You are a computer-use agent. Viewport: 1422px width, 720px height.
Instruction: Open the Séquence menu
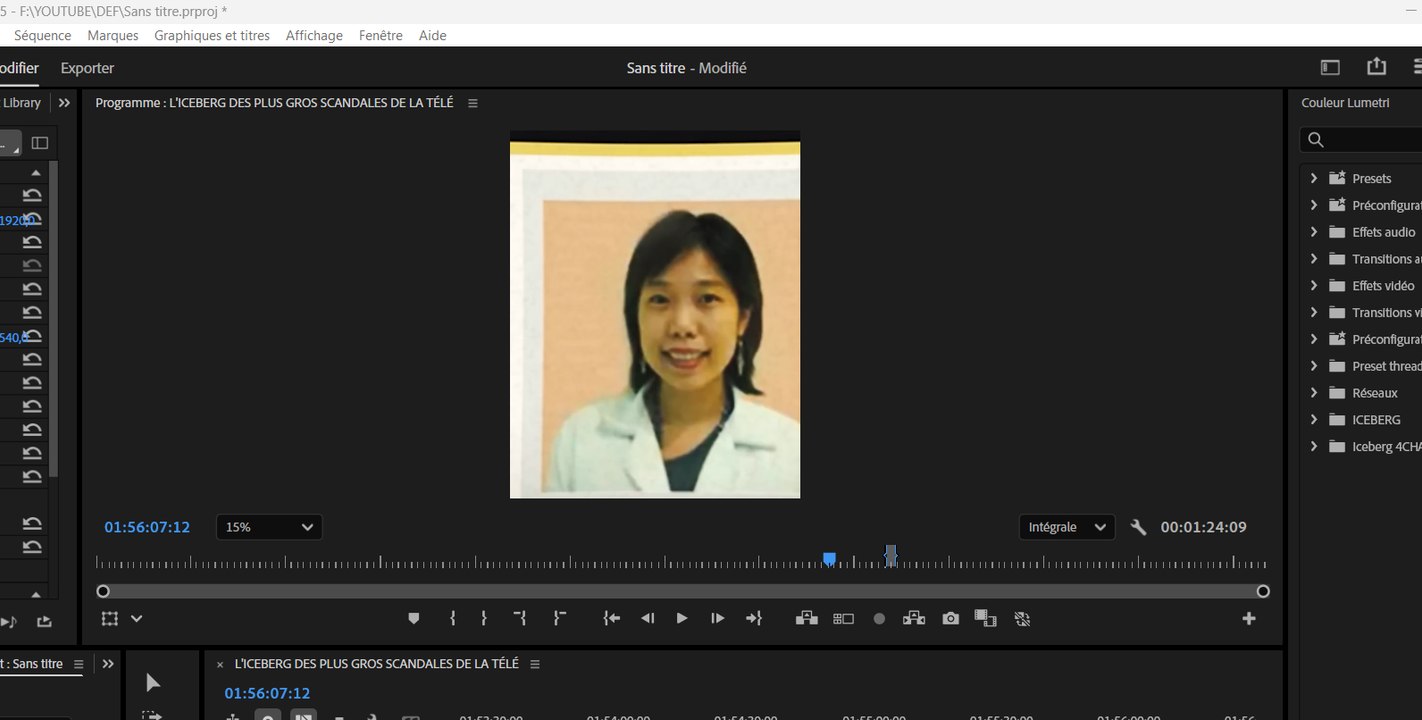tap(42, 35)
